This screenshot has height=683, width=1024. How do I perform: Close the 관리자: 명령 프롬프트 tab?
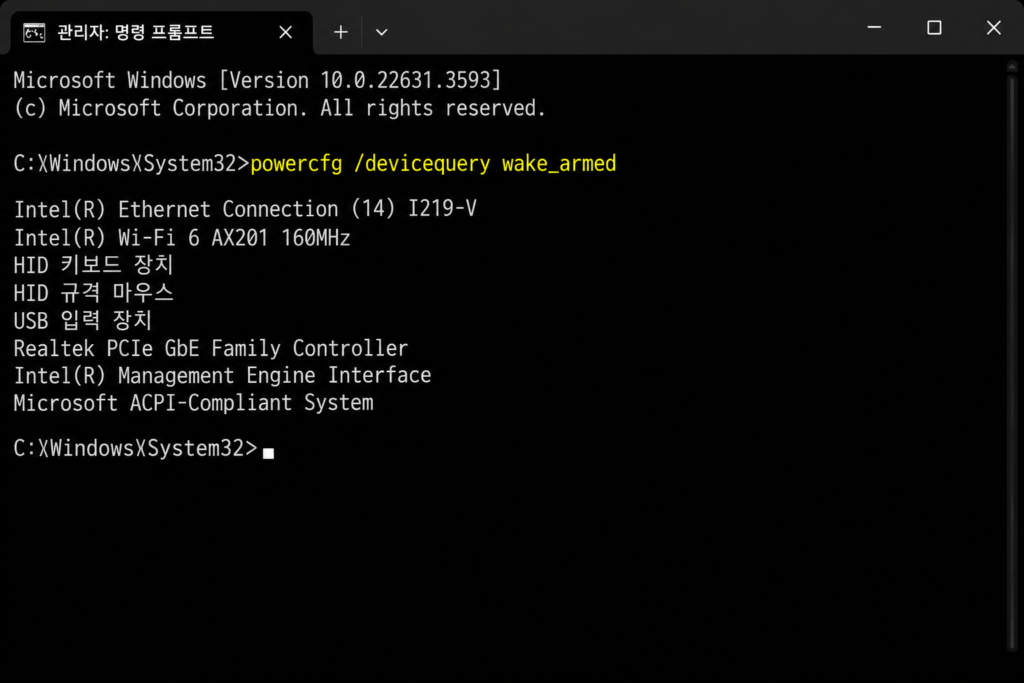pos(285,32)
